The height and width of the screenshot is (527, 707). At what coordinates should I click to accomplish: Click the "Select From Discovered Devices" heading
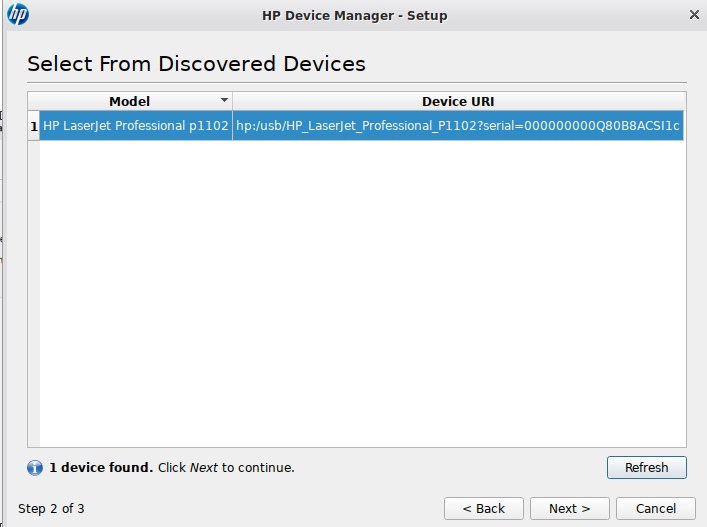click(196, 64)
